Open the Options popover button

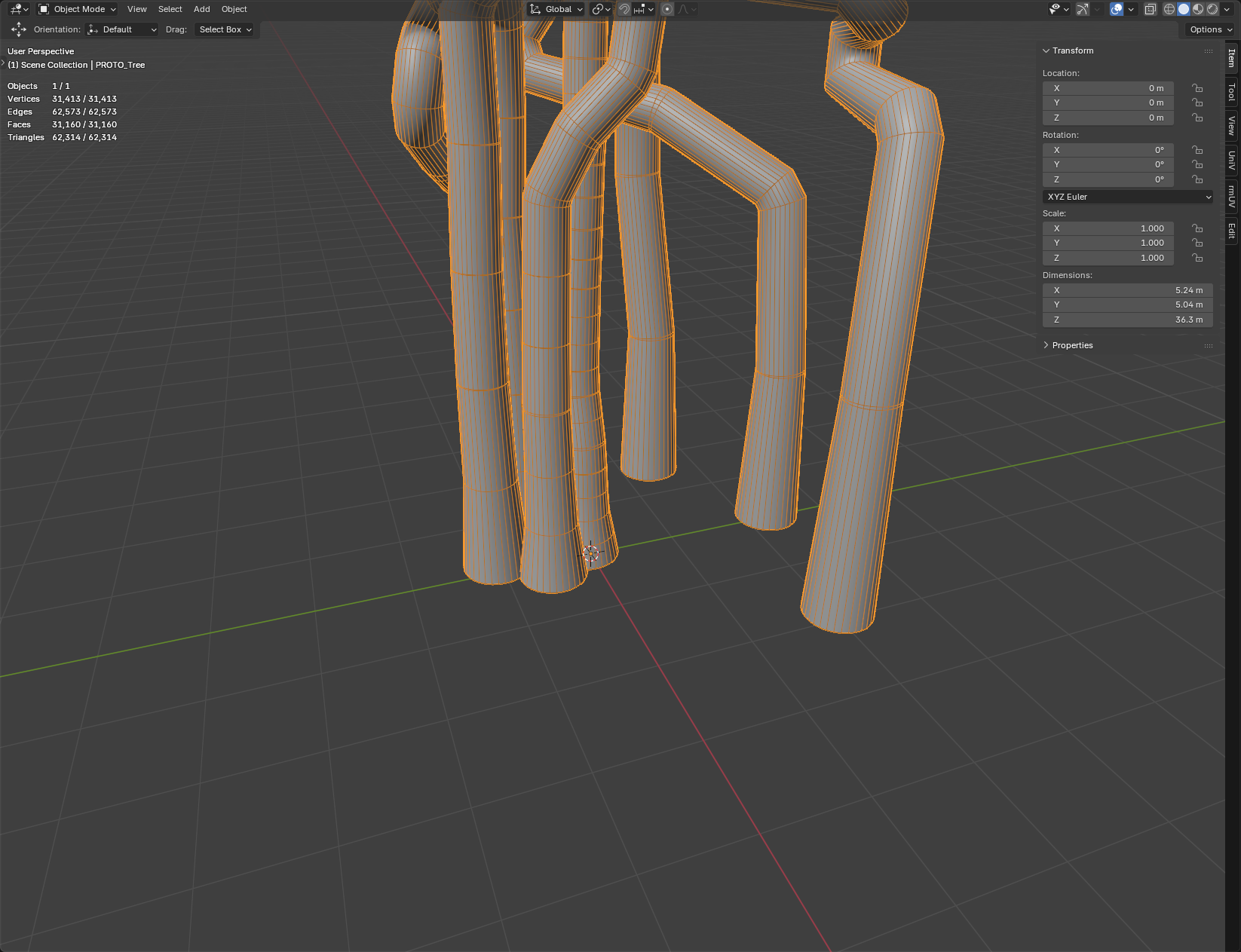(1211, 29)
